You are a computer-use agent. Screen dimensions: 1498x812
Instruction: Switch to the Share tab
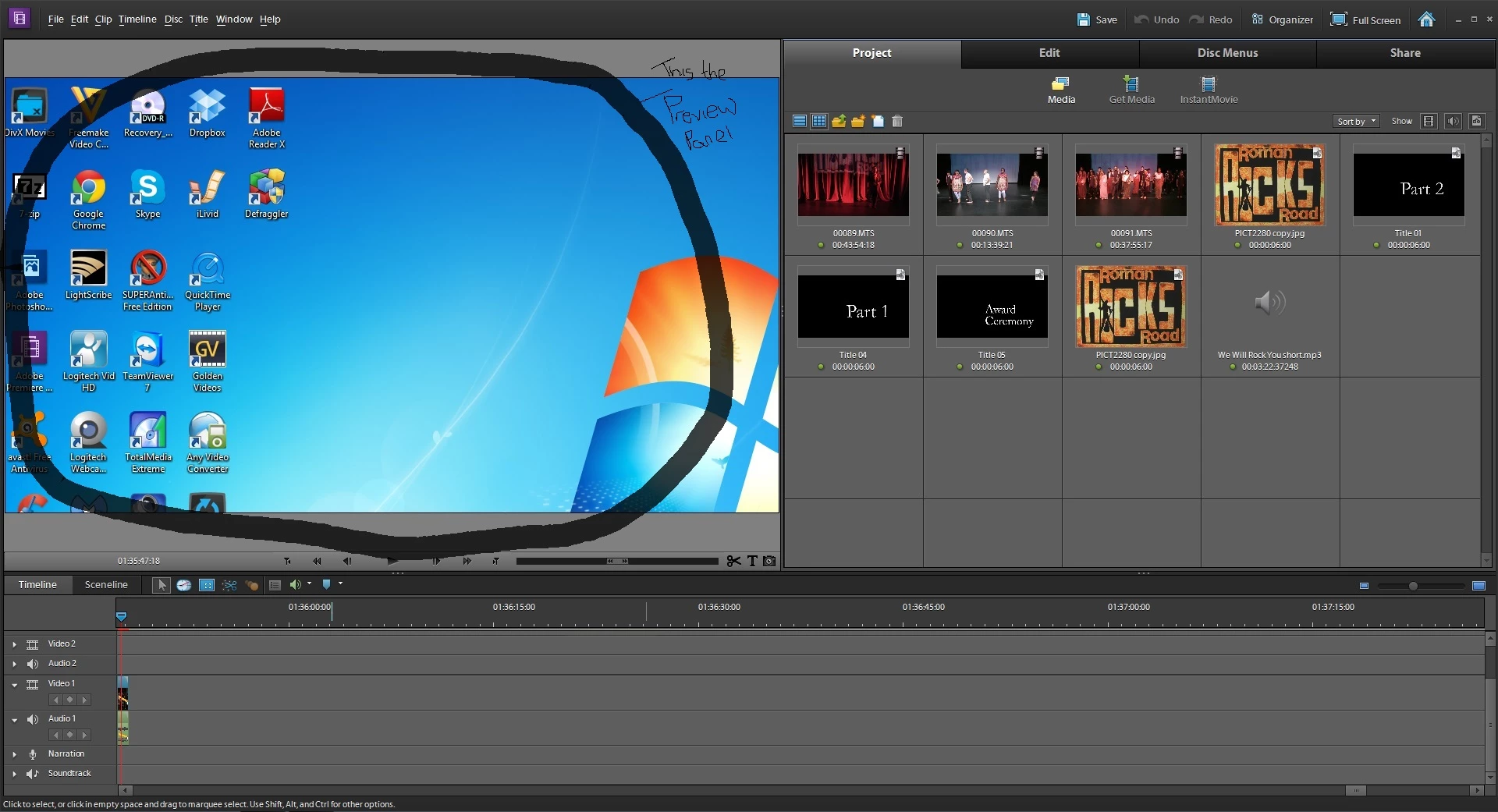[x=1405, y=53]
